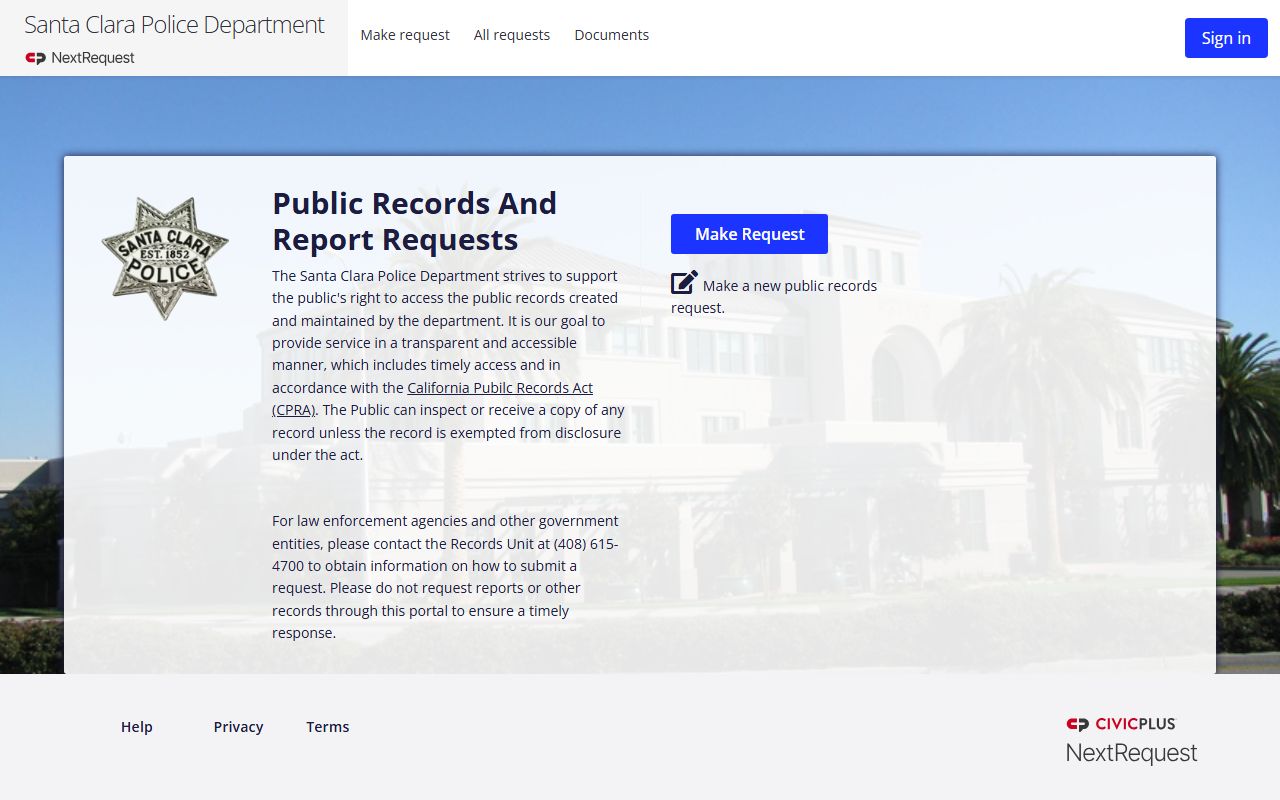Click the Santa Clara Police badge image
Viewport: 1280px width, 800px height.
click(165, 258)
